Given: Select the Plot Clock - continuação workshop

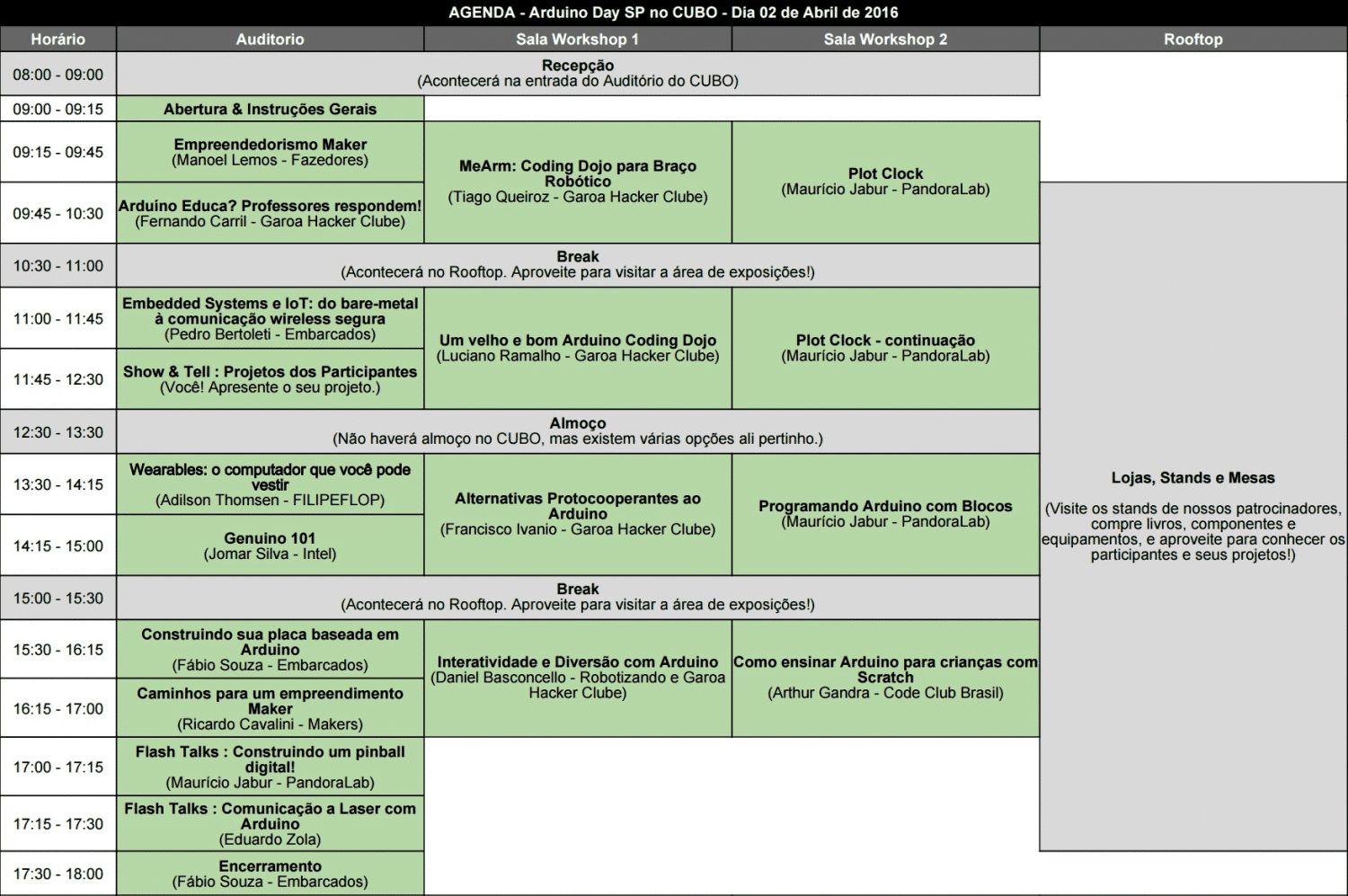Looking at the screenshot, I should (885, 348).
